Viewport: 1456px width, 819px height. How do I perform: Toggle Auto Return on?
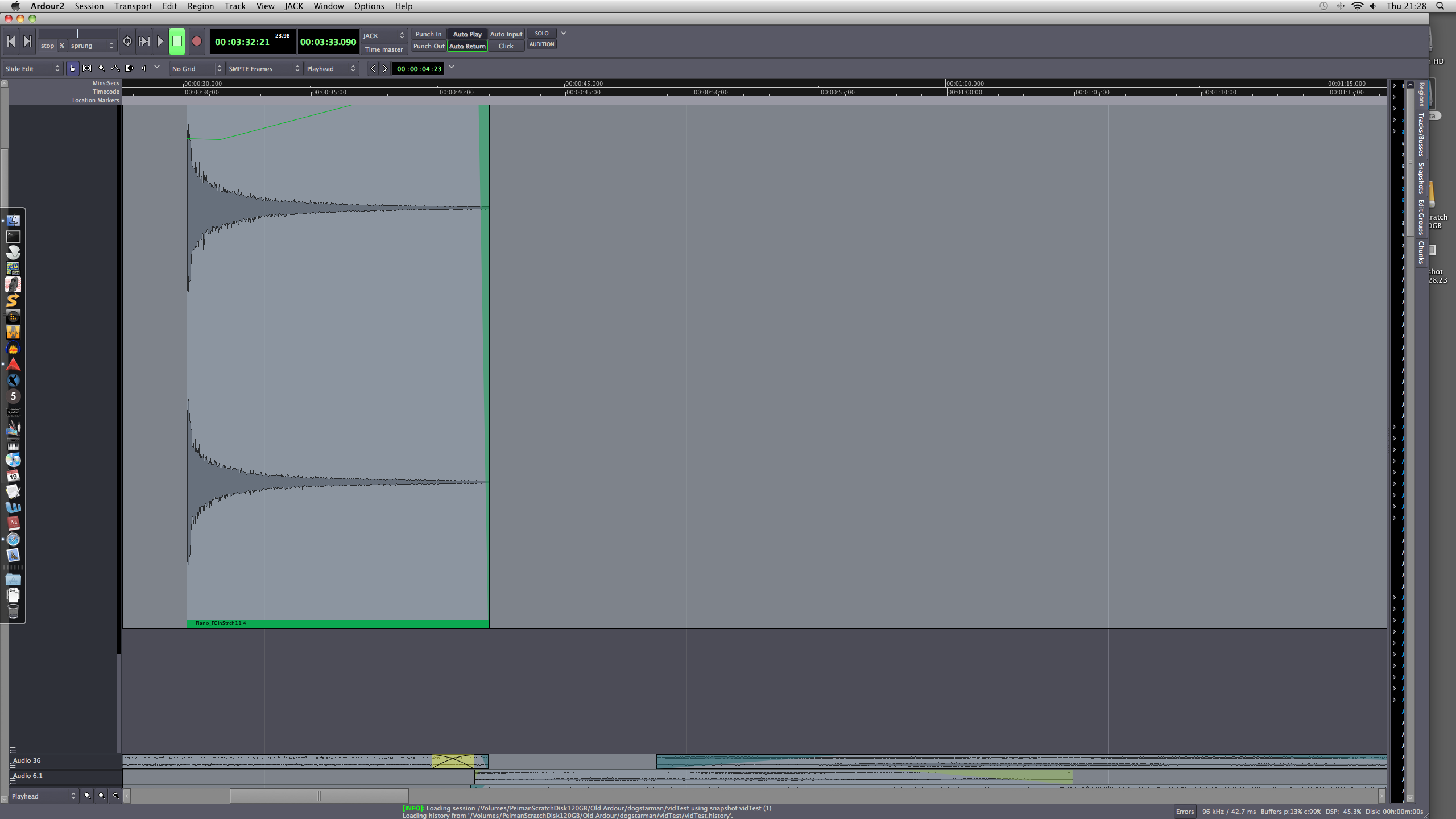(468, 46)
